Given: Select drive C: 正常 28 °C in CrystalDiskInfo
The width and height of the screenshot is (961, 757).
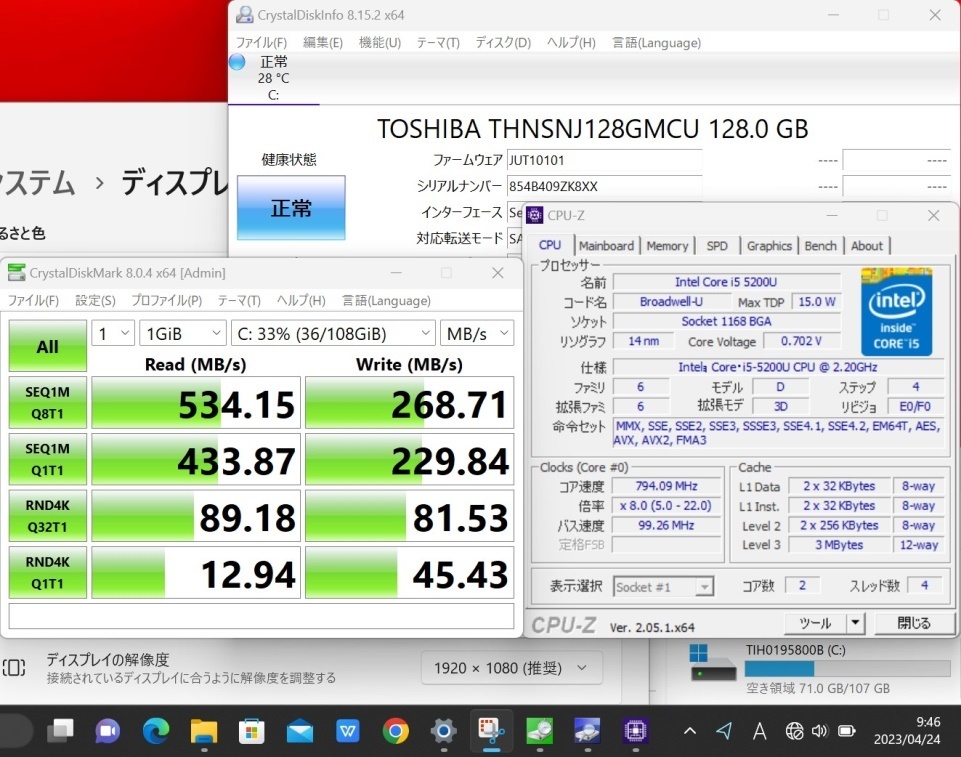Looking at the screenshot, I should click(273, 78).
